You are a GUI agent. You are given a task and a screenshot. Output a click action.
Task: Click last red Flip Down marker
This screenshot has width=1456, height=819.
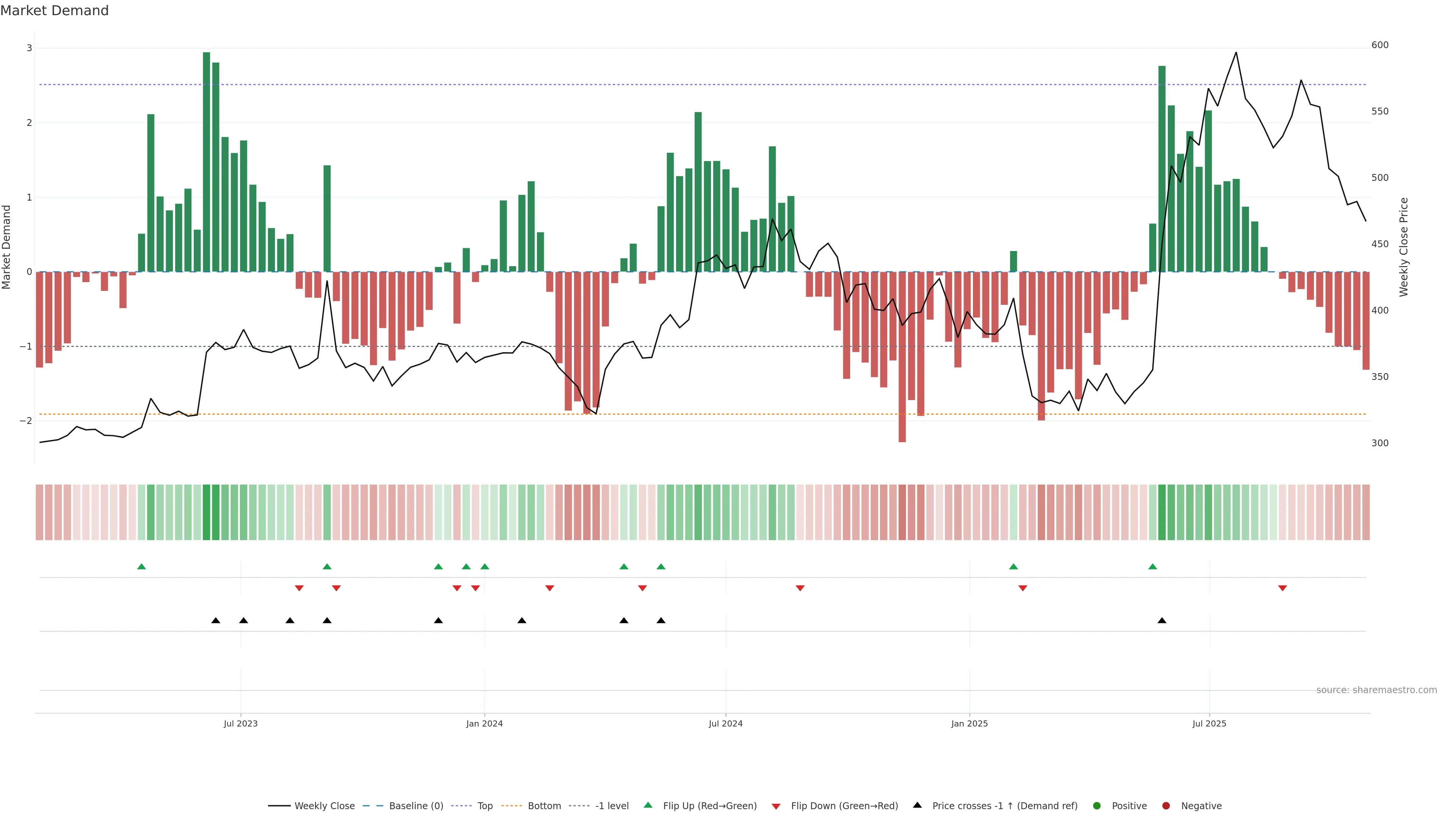click(1282, 588)
